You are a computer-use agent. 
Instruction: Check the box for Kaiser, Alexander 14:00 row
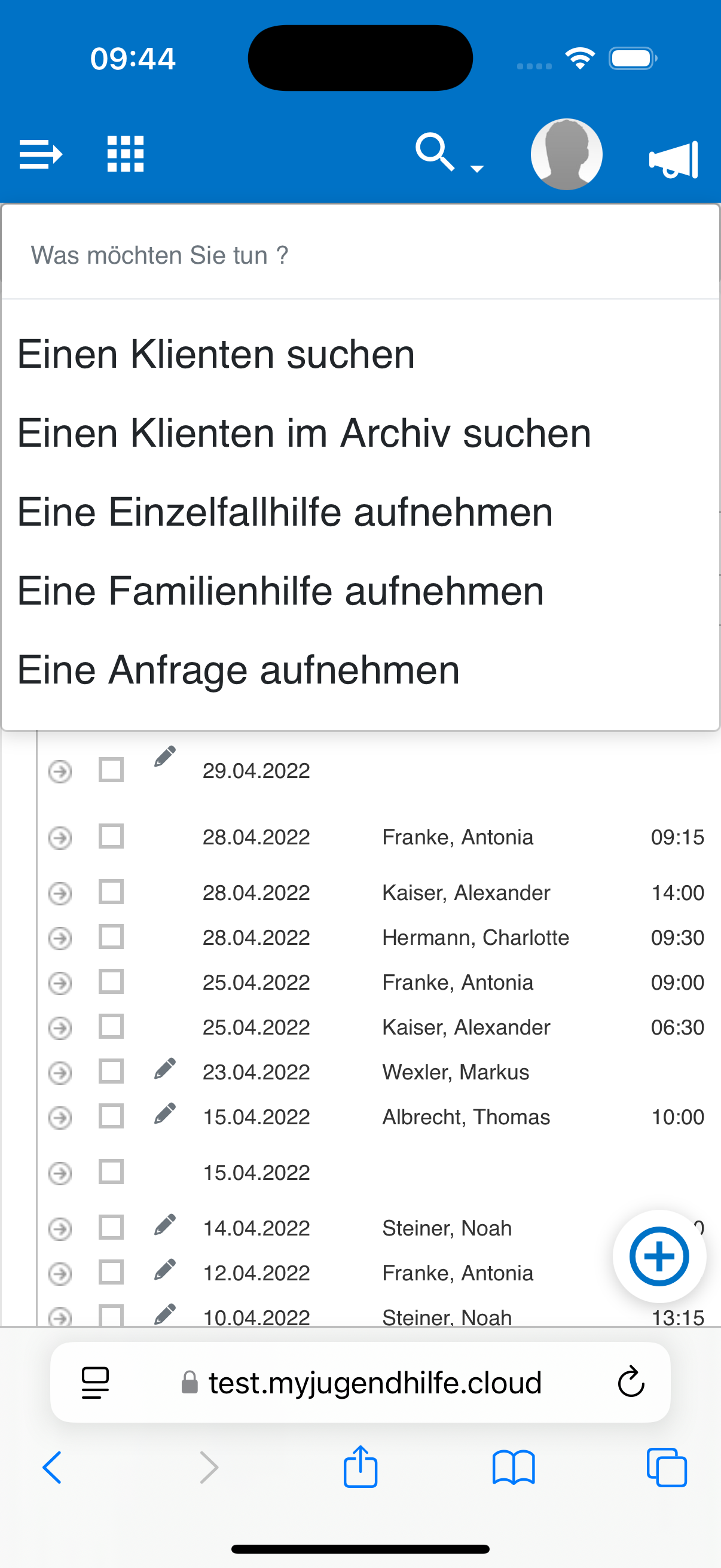point(111,892)
